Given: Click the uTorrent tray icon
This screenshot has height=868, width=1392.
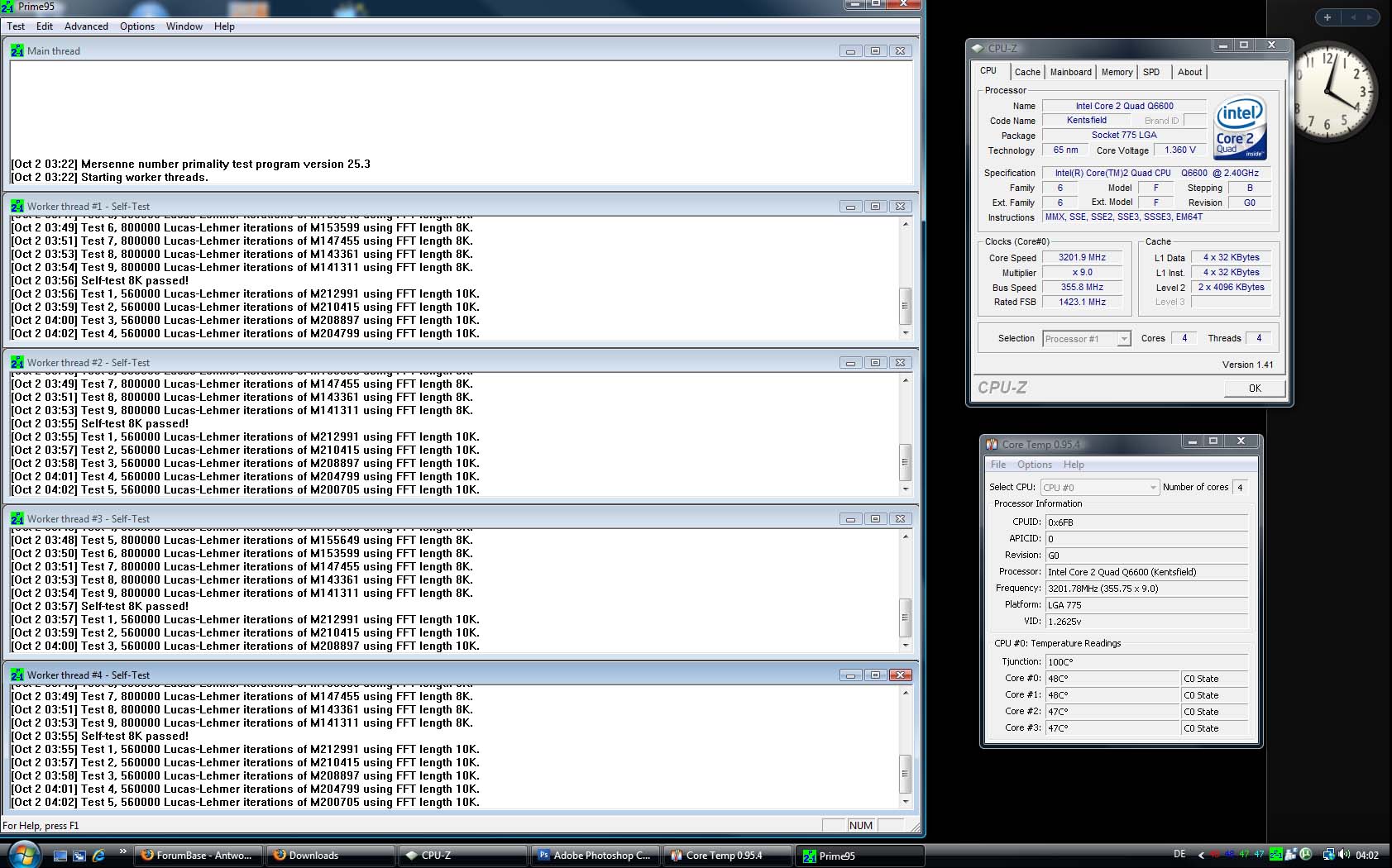Looking at the screenshot, I should [1305, 855].
